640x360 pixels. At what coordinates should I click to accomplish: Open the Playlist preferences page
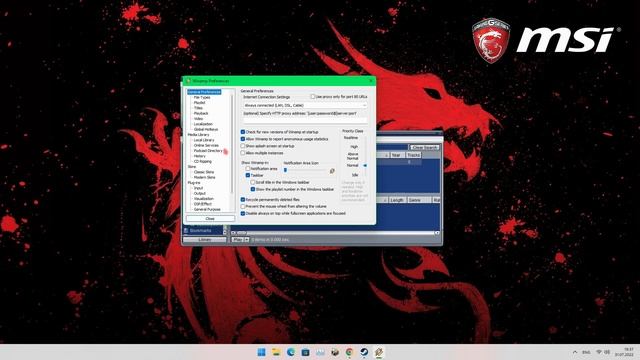[x=199, y=103]
